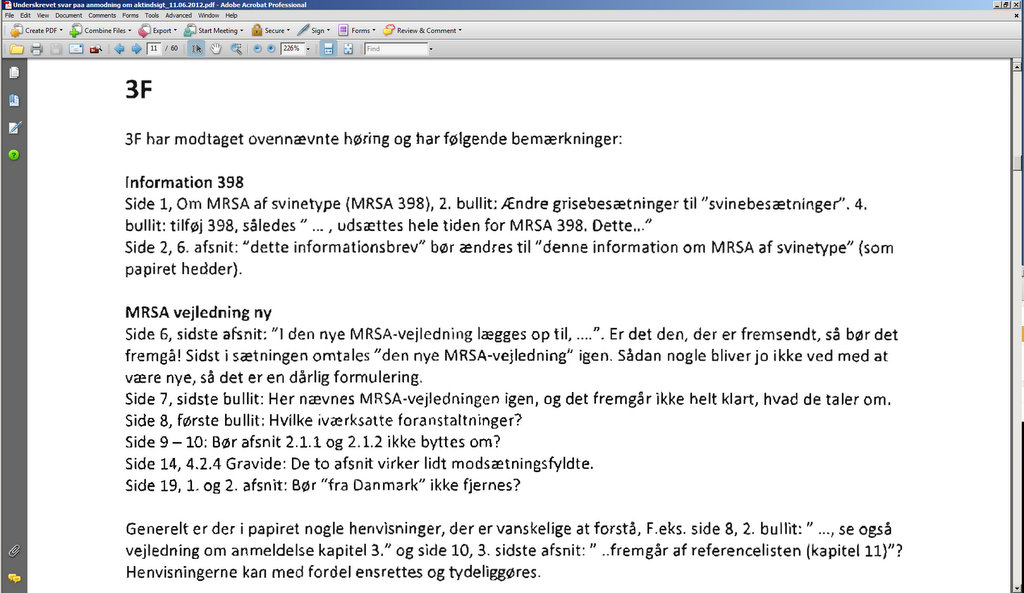Open the Window menu
This screenshot has height=593, width=1024.
tap(209, 15)
